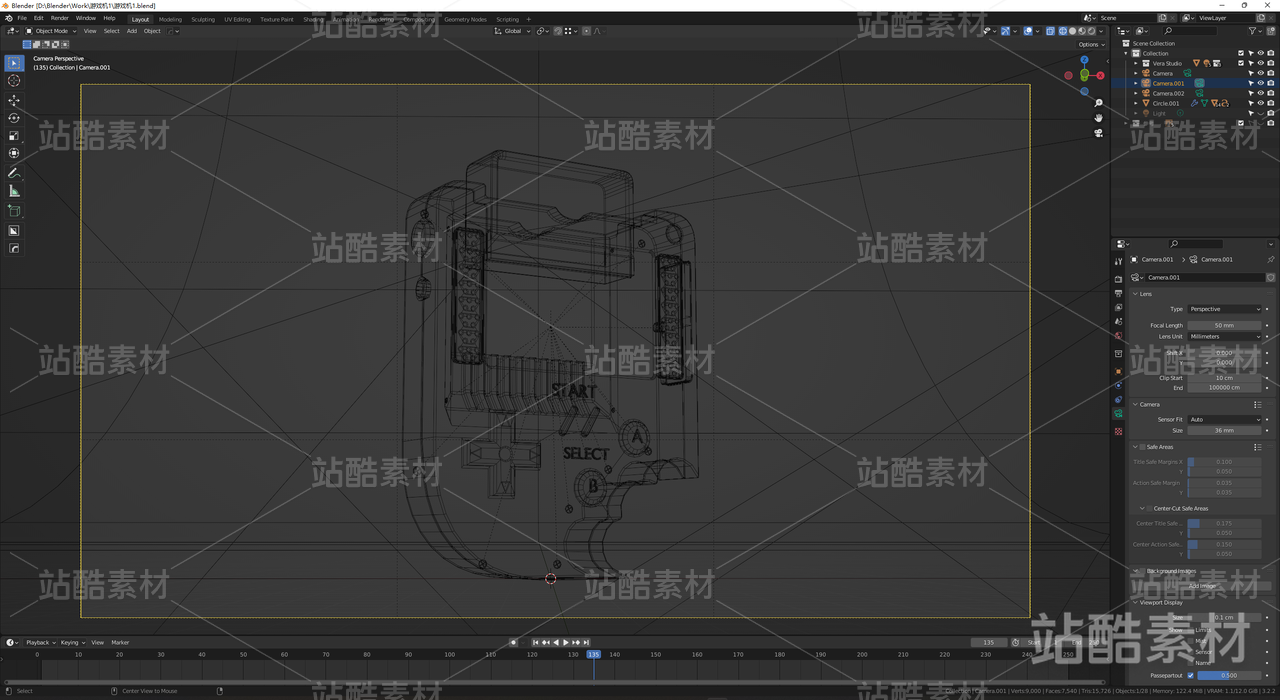Image resolution: width=1280 pixels, height=700 pixels.
Task: Activate the Cursor tool
Action: click(14, 81)
